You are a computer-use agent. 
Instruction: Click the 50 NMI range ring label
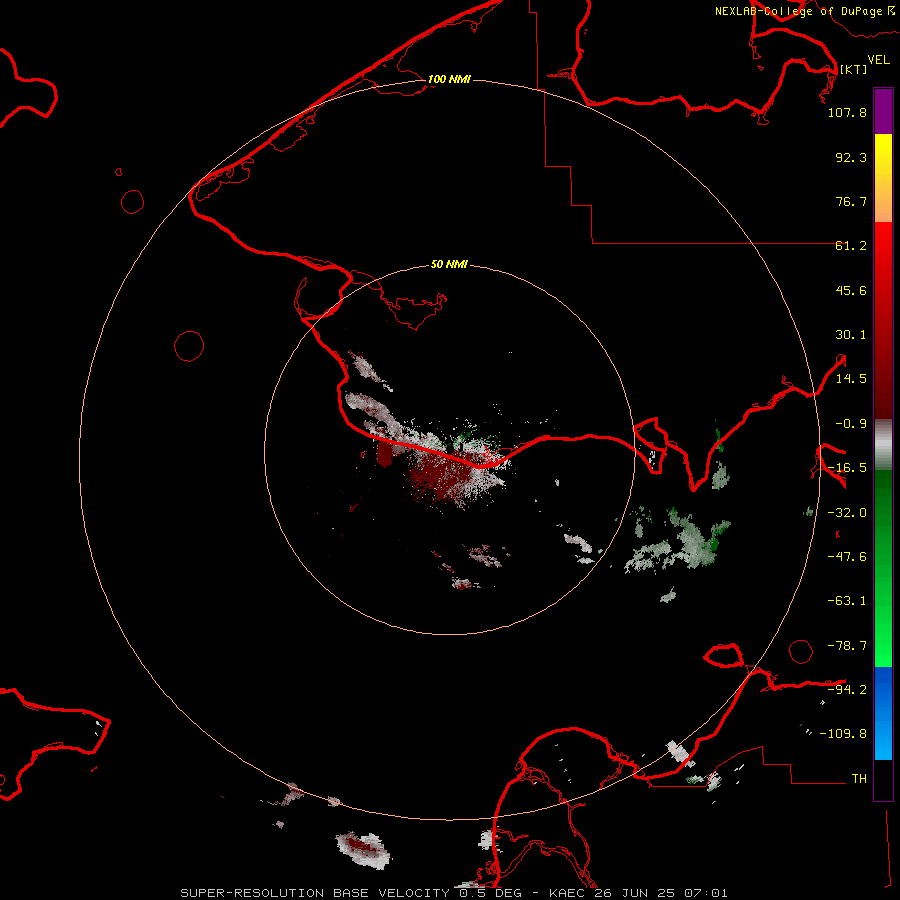(449, 264)
